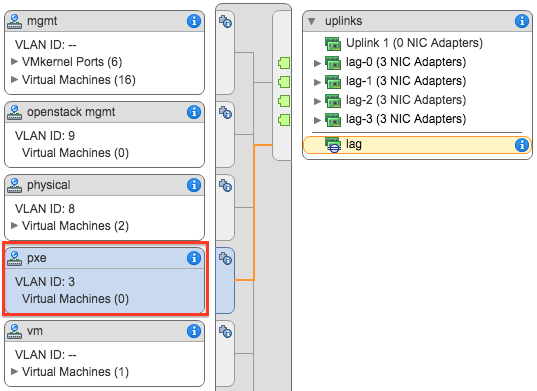Image resolution: width=537 pixels, height=391 pixels.
Task: Select Uplink 1 (0 NIC Adapters)
Action: tap(414, 43)
